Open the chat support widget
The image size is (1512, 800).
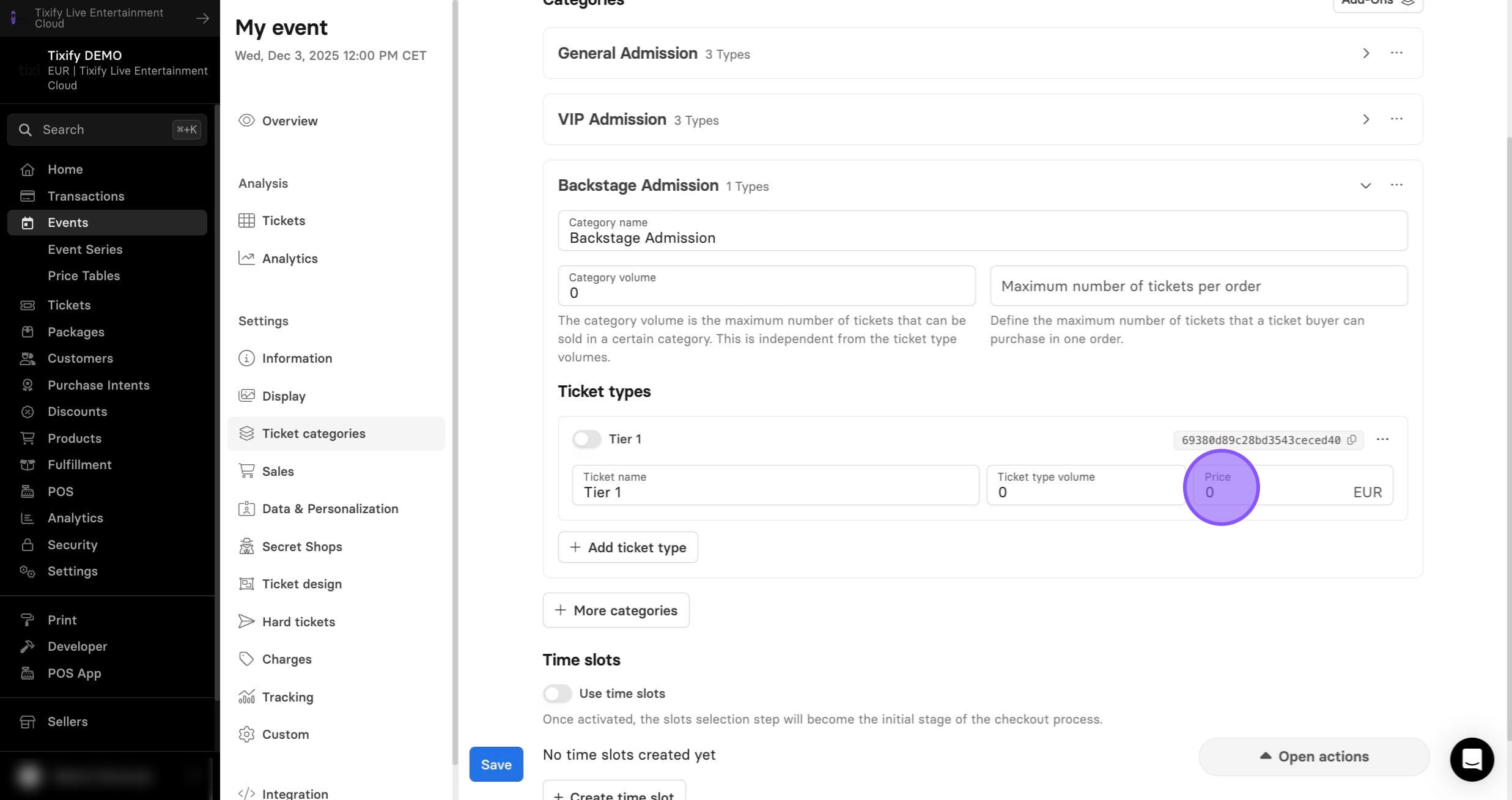click(x=1472, y=759)
